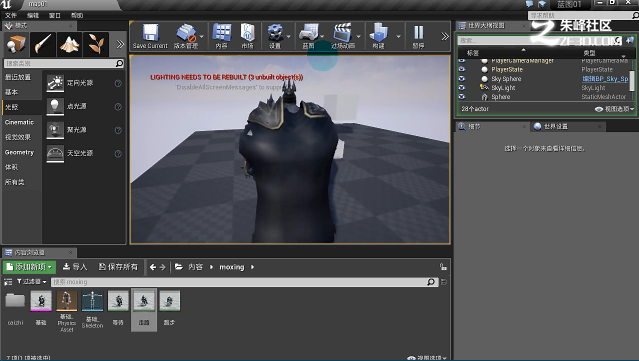Open dropdown arrow next to 版本管理
Viewport: 639px width, 361px height.
click(202, 37)
